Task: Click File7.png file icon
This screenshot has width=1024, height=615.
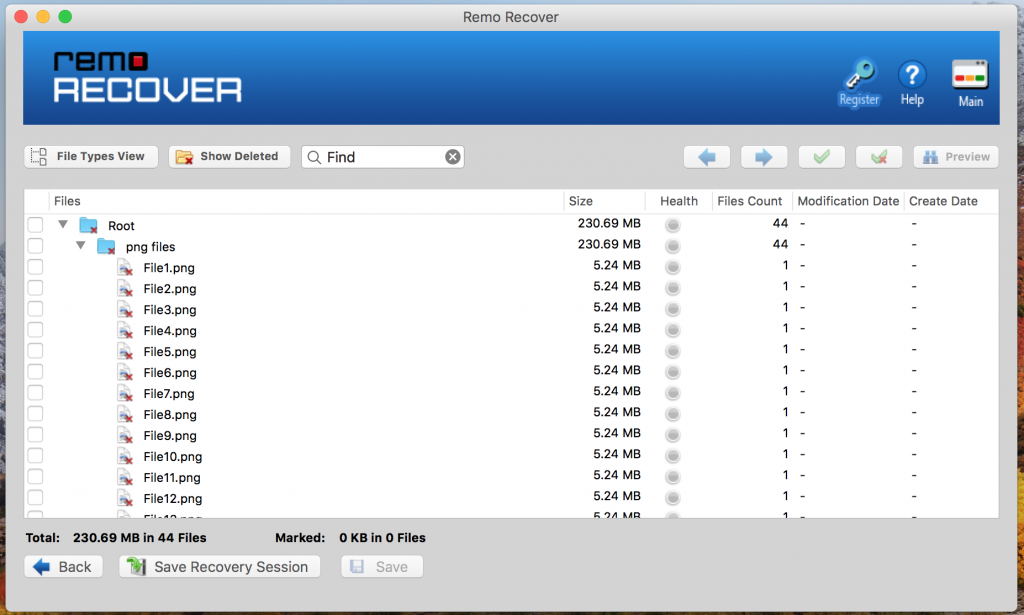Action: coord(125,393)
